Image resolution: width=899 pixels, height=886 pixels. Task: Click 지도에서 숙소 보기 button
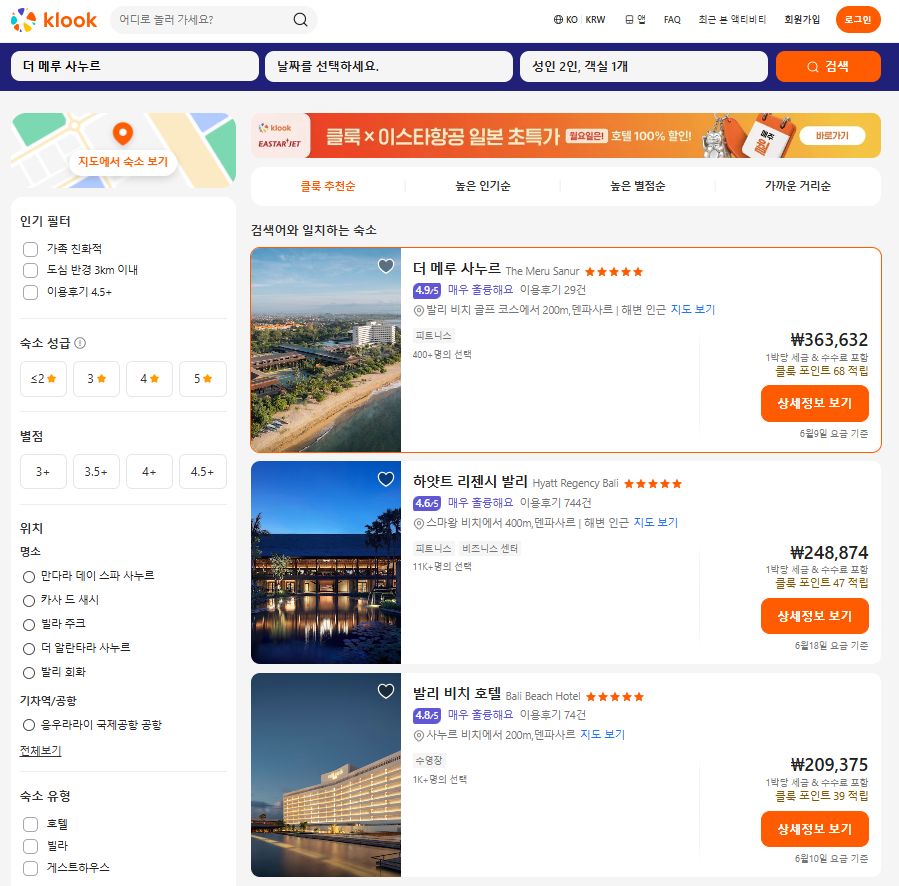tap(123, 162)
